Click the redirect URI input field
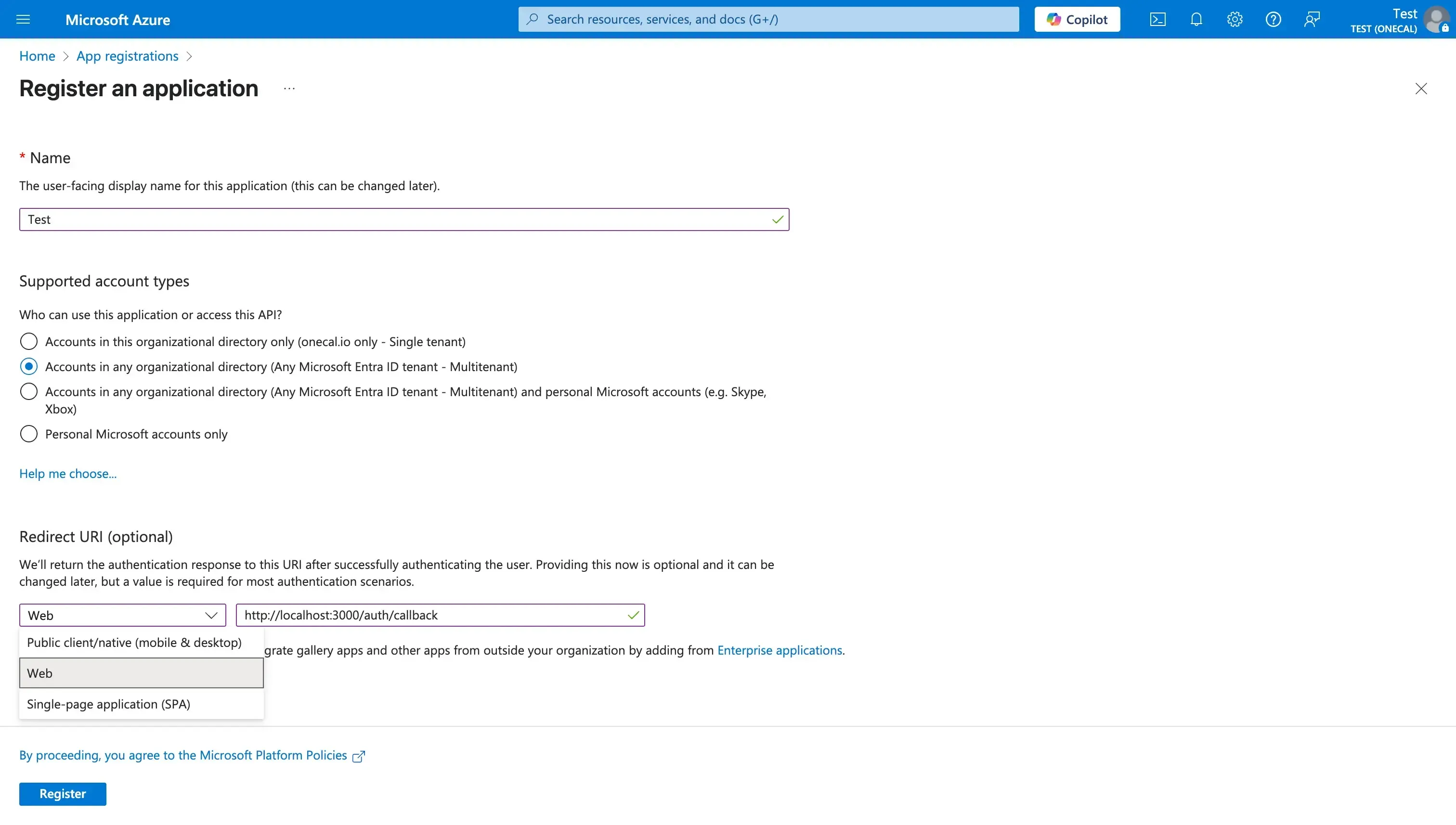1456x825 pixels. (441, 615)
